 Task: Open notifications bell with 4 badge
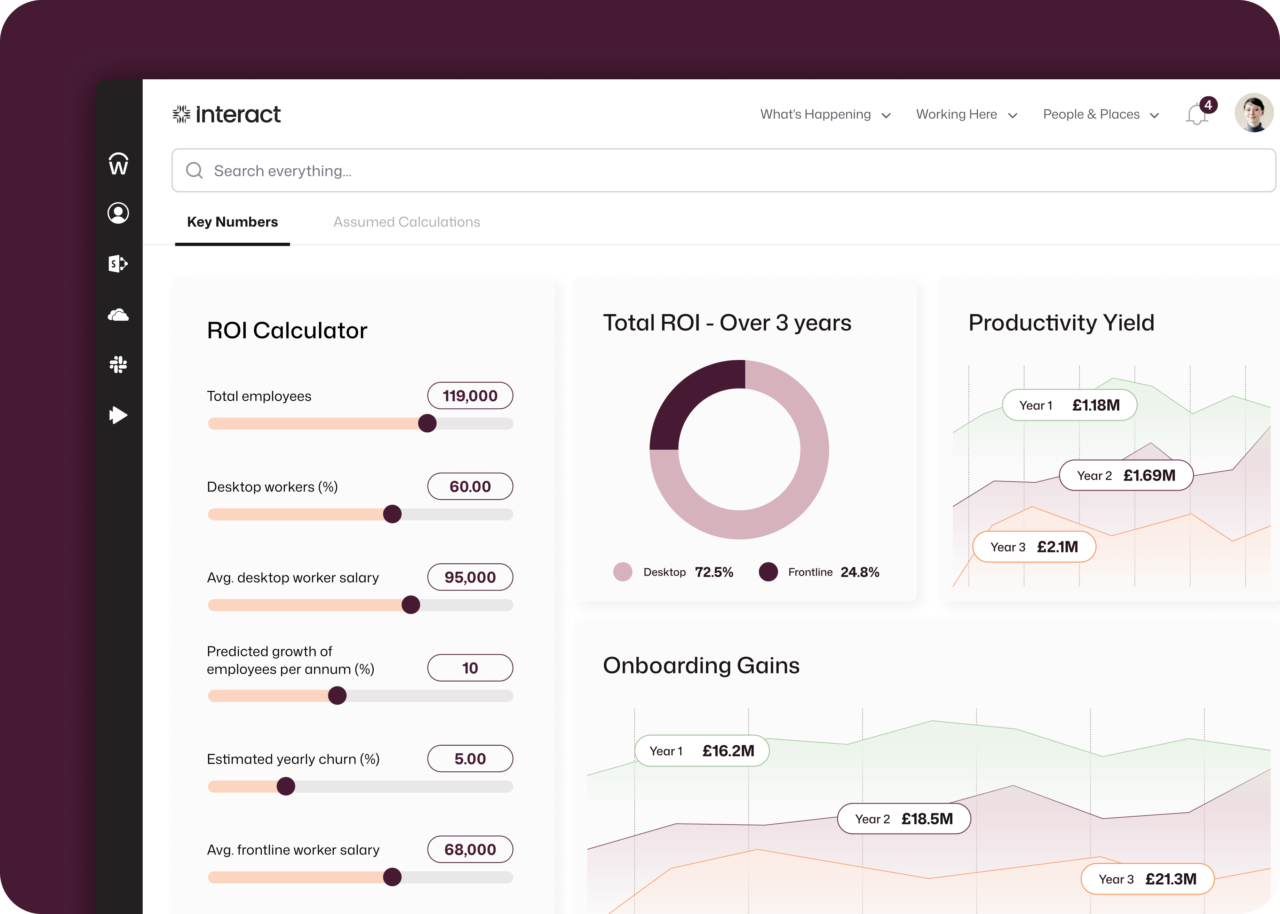[x=1199, y=113]
